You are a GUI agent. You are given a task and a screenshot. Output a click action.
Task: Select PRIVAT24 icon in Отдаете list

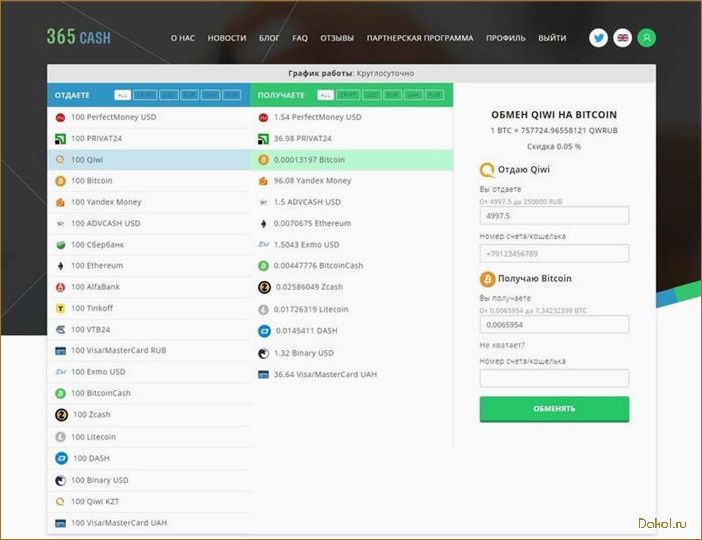(x=60, y=139)
